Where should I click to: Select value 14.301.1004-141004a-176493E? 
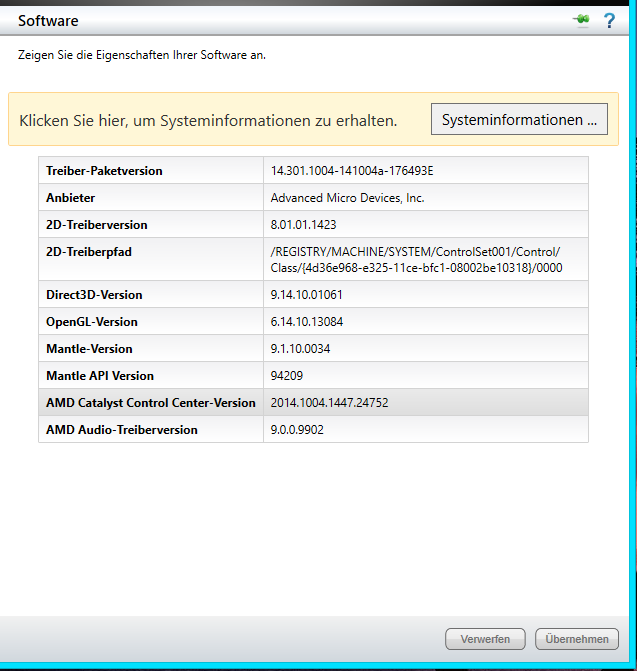click(x=352, y=171)
